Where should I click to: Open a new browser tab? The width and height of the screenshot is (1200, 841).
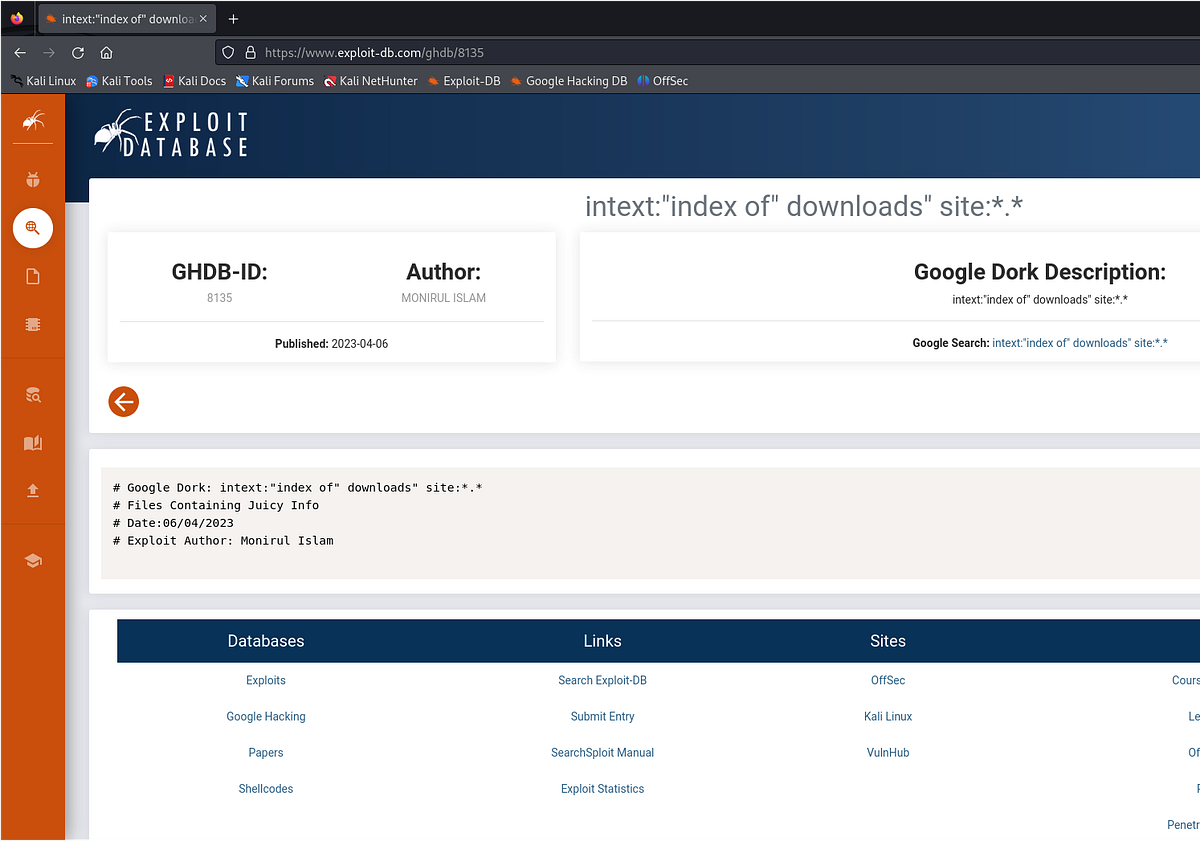(234, 18)
